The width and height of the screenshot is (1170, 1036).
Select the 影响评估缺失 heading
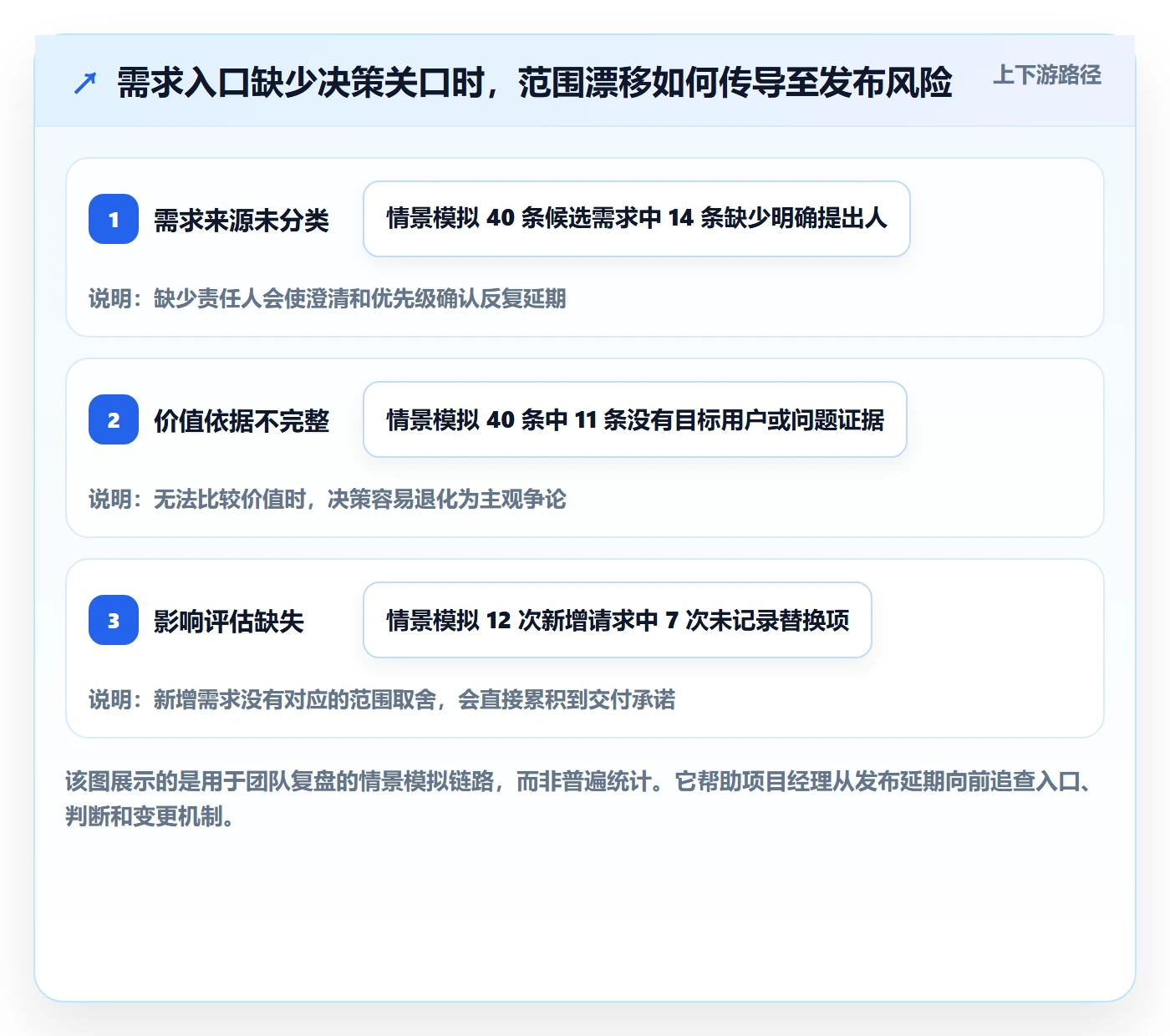[229, 622]
